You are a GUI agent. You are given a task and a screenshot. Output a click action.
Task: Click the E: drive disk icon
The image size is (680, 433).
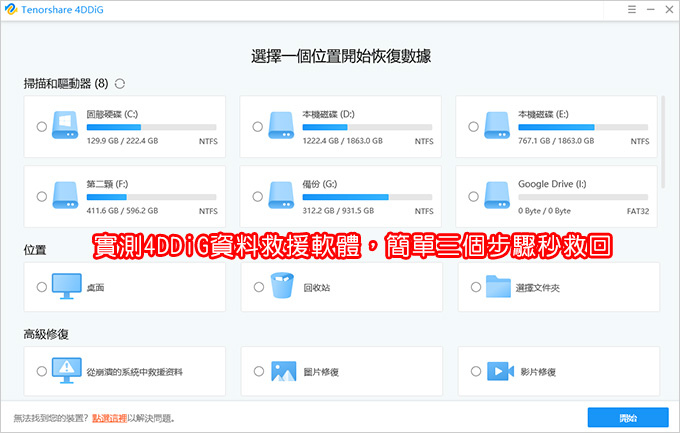tap(497, 125)
